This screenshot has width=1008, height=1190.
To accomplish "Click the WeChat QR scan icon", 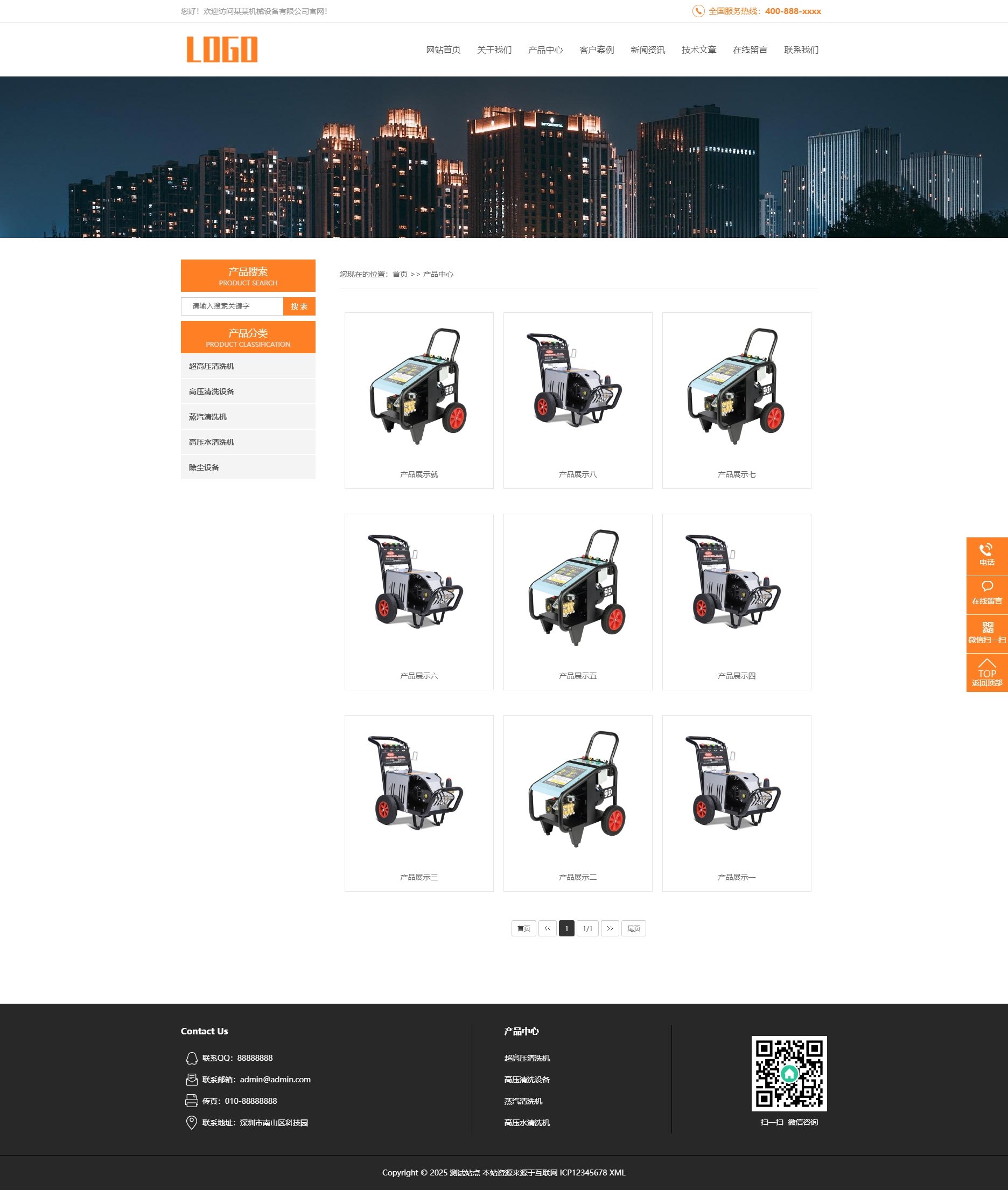I will coord(986,627).
